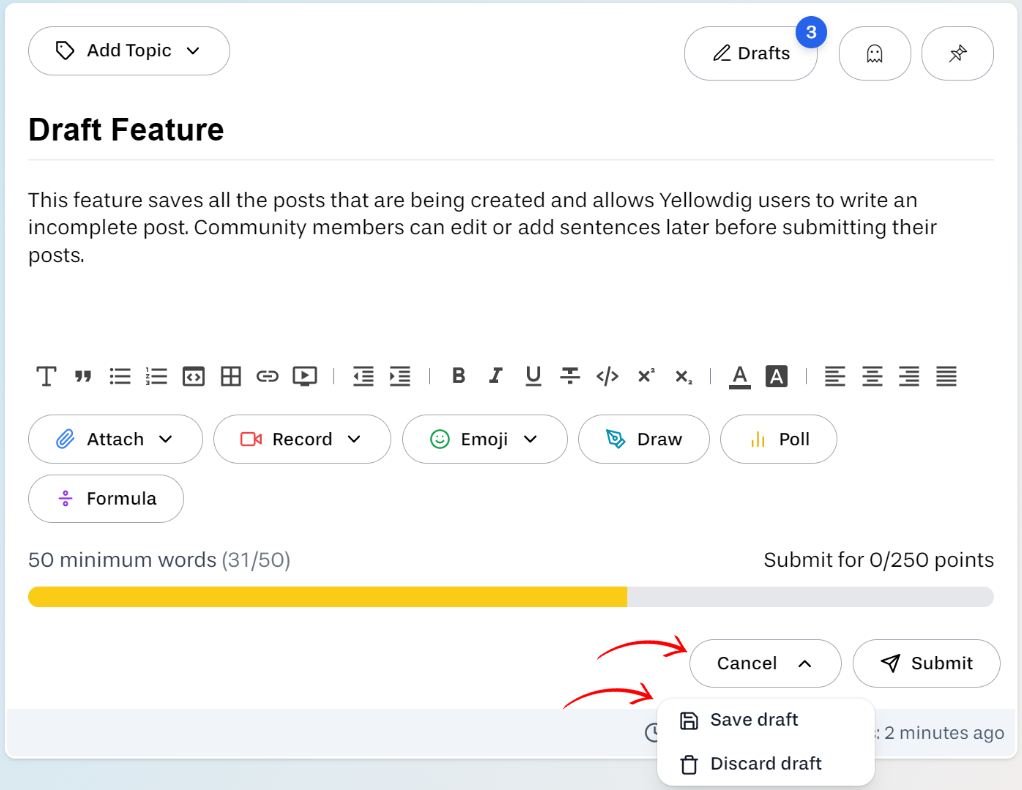Embed a video

pos(304,376)
